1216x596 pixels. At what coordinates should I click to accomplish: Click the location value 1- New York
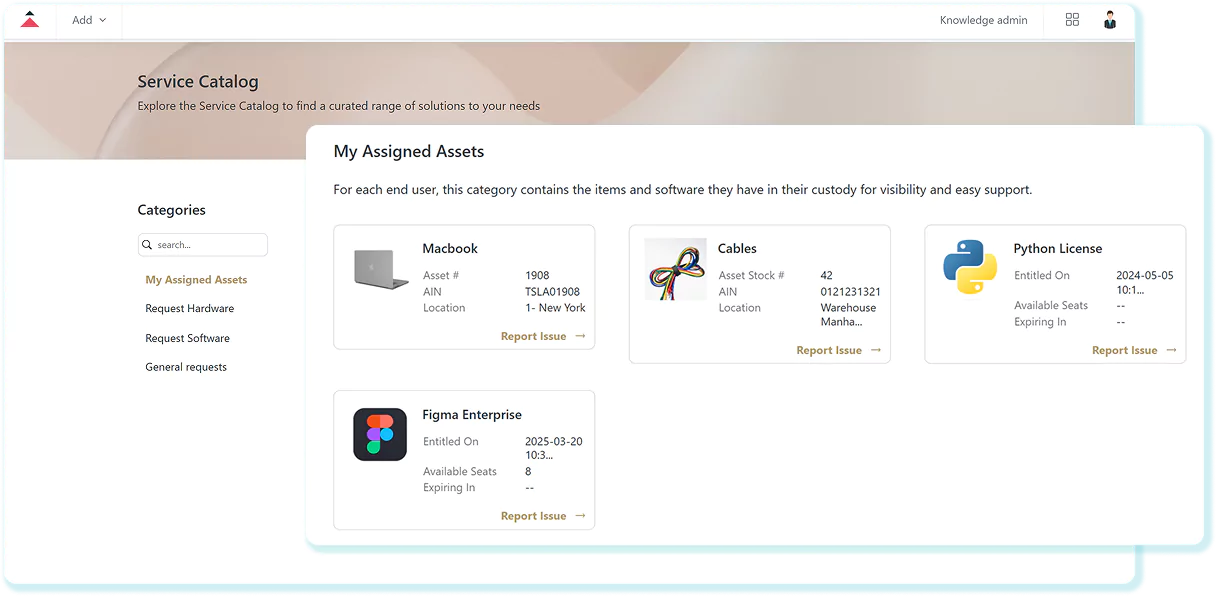[555, 308]
